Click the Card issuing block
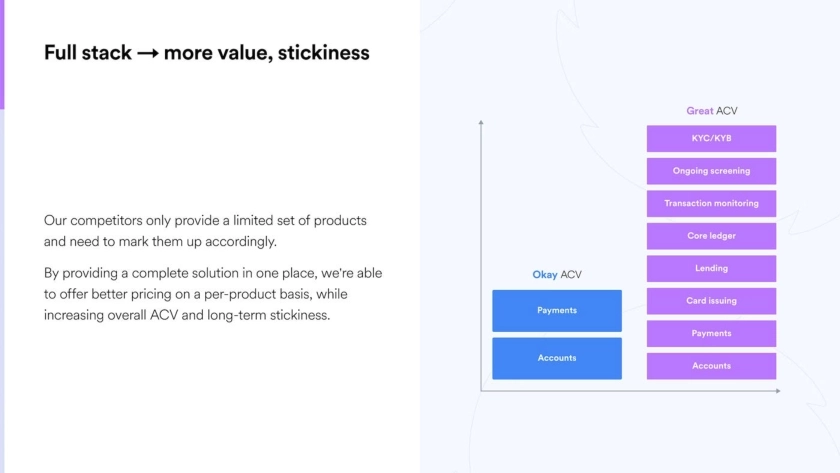 tap(711, 301)
